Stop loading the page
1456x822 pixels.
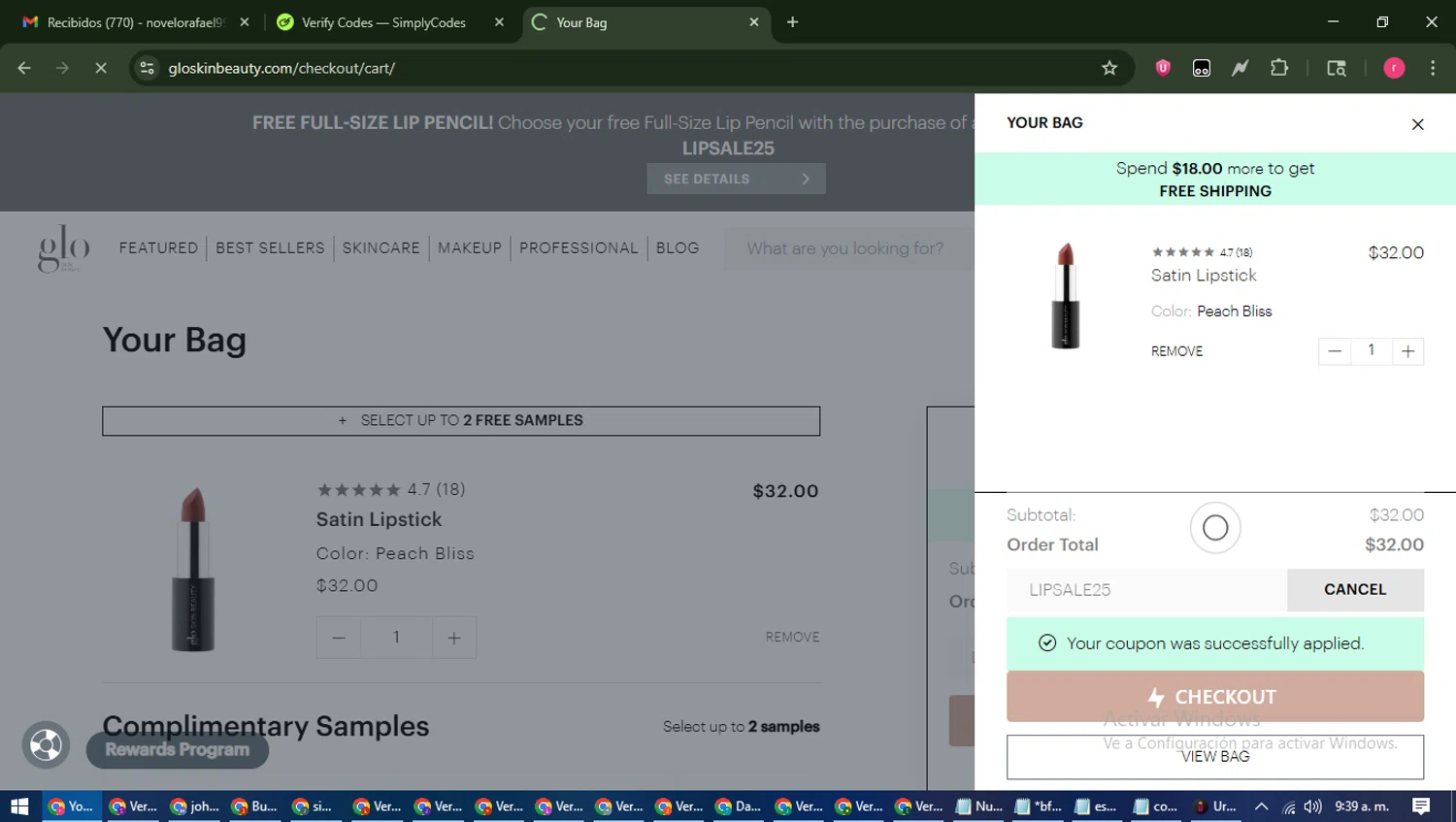[x=101, y=68]
